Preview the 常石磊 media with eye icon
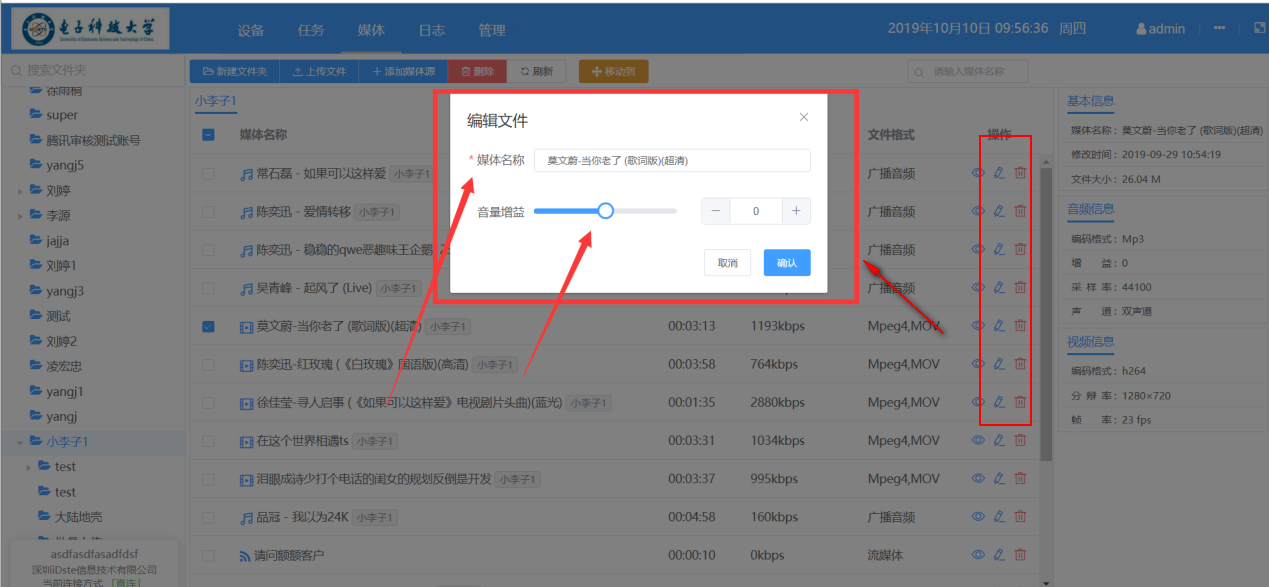Screen dimensions: 1269x587 (978, 173)
